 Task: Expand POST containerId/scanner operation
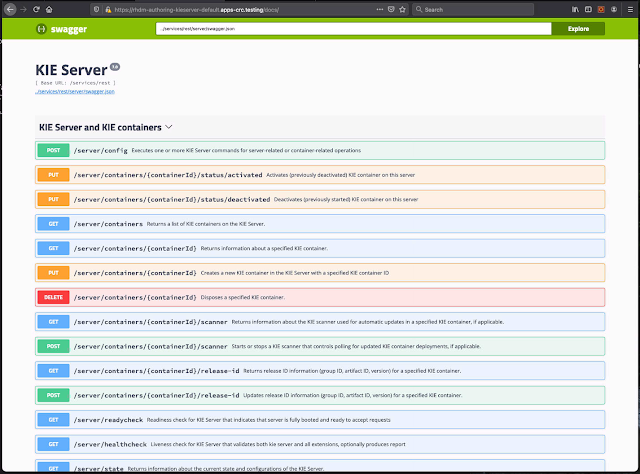coord(320,346)
